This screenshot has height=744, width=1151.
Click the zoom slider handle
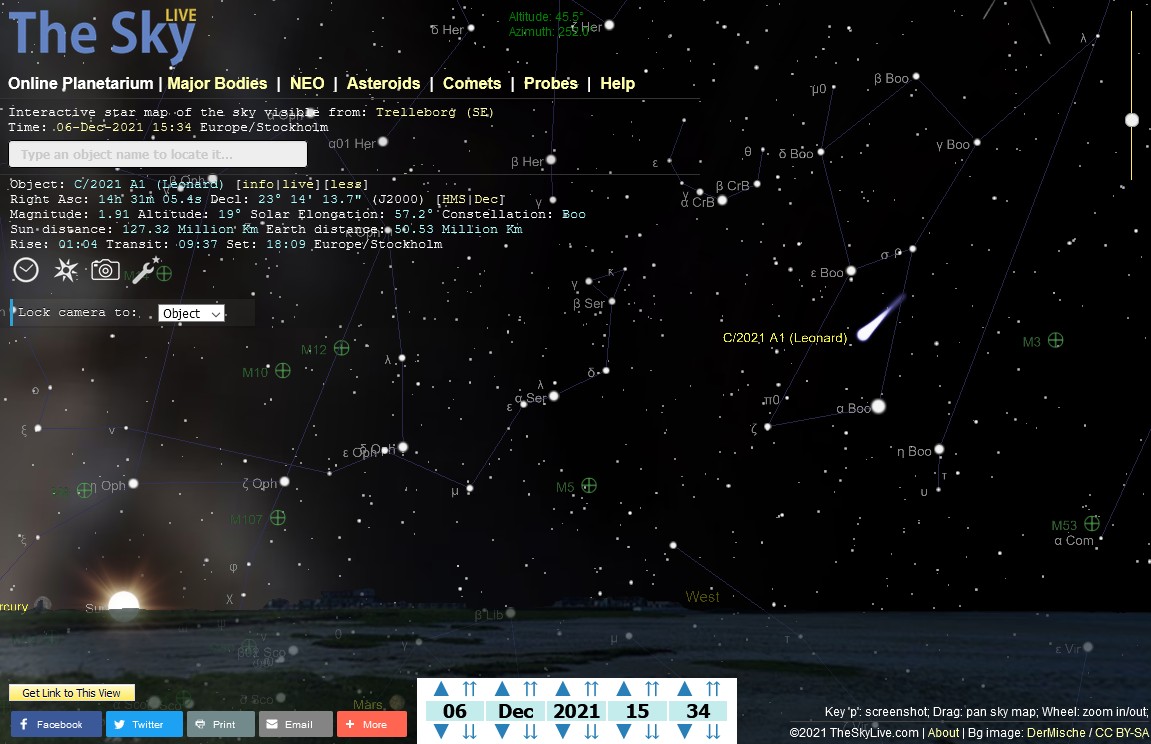[1132, 120]
